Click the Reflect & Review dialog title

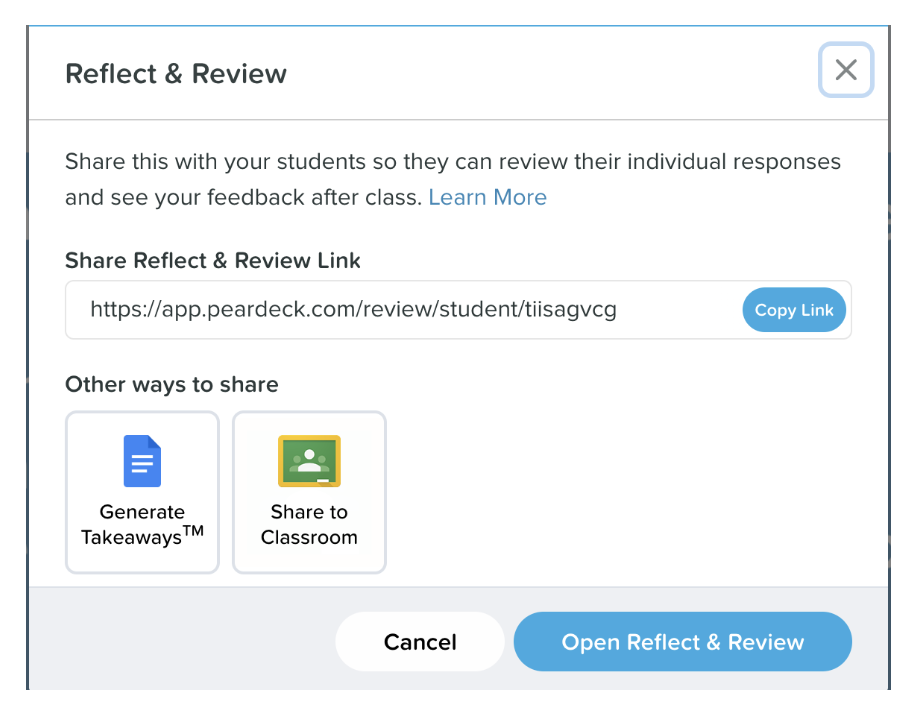point(175,73)
